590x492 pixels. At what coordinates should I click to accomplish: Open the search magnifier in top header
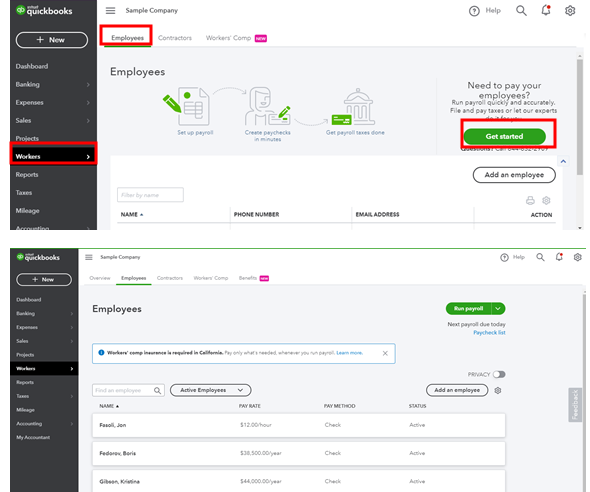click(521, 11)
